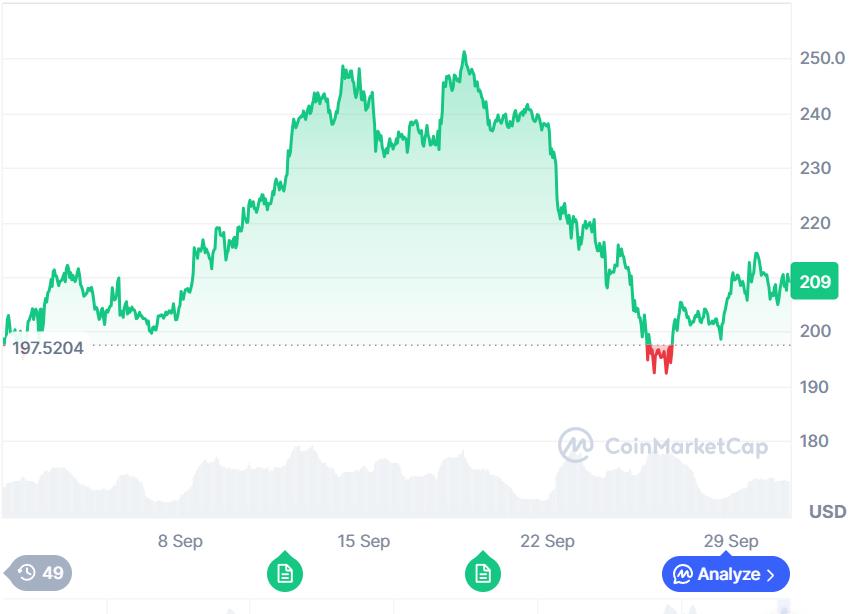
Task: Click the chart icon inside Analyze button
Action: [683, 574]
